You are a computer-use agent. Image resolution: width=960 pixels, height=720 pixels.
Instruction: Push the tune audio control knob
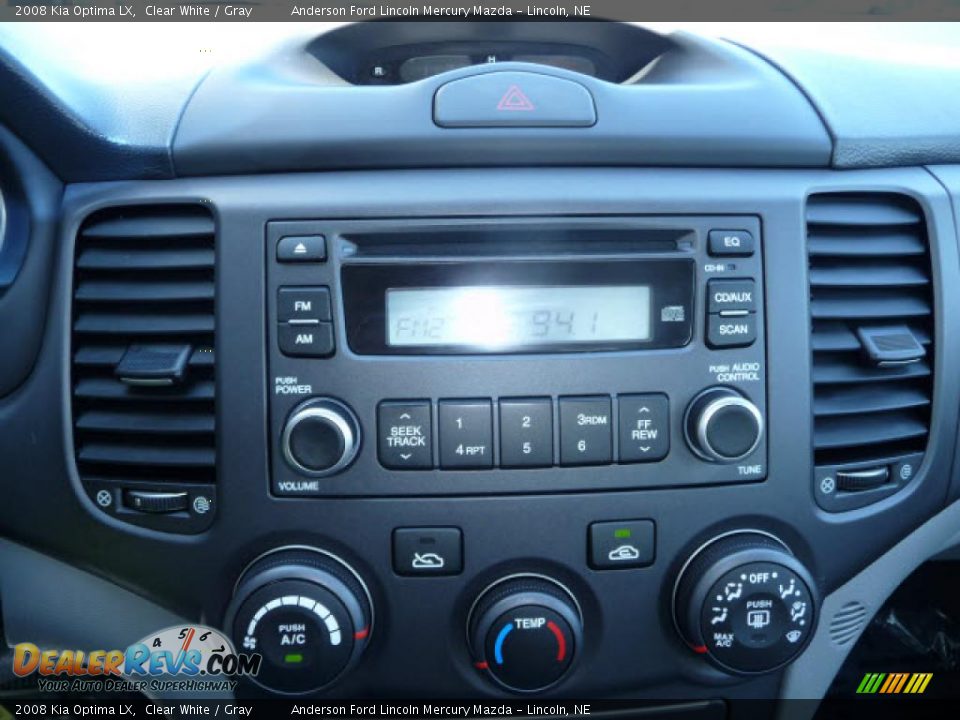click(725, 424)
